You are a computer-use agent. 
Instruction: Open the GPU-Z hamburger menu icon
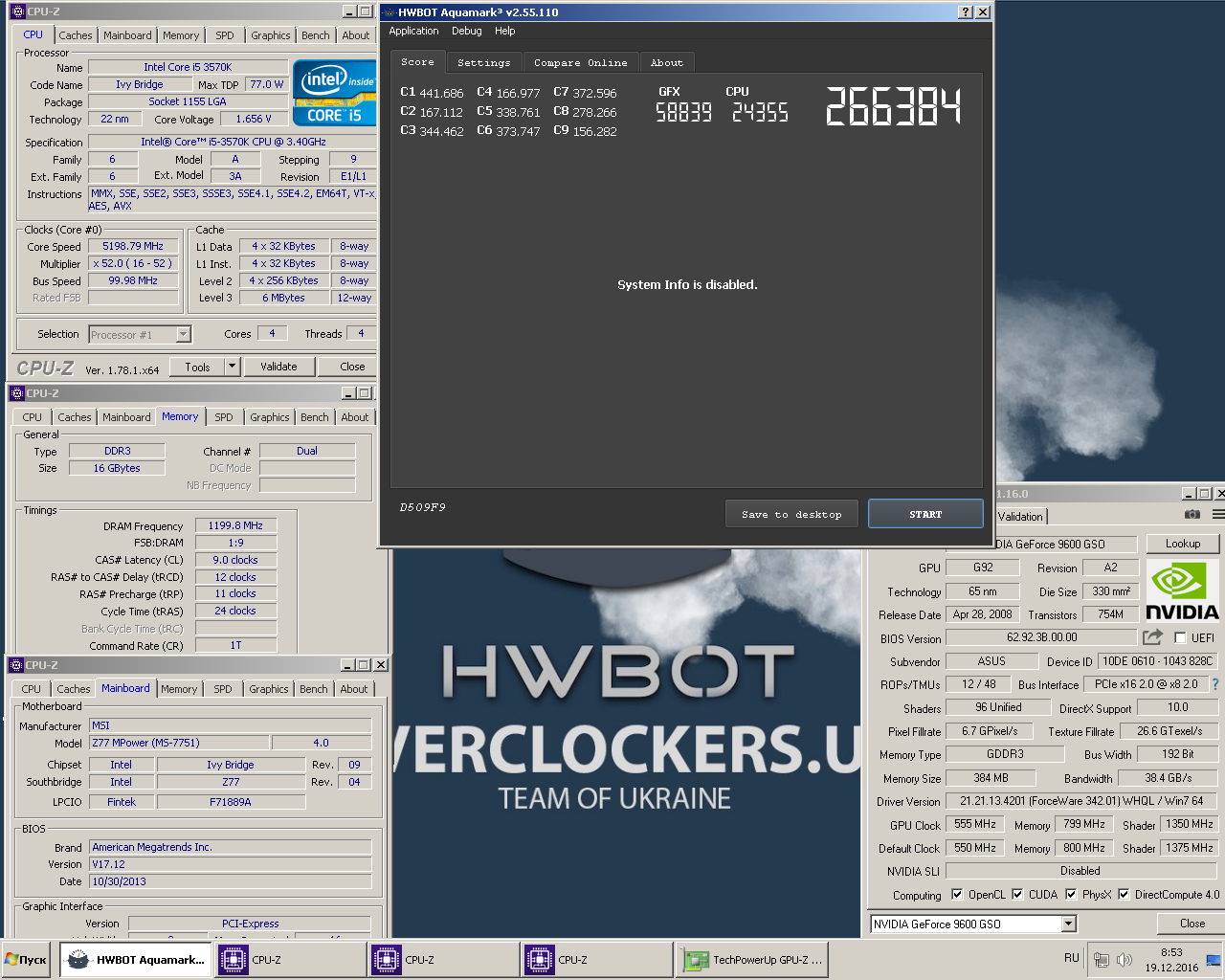click(x=1218, y=515)
